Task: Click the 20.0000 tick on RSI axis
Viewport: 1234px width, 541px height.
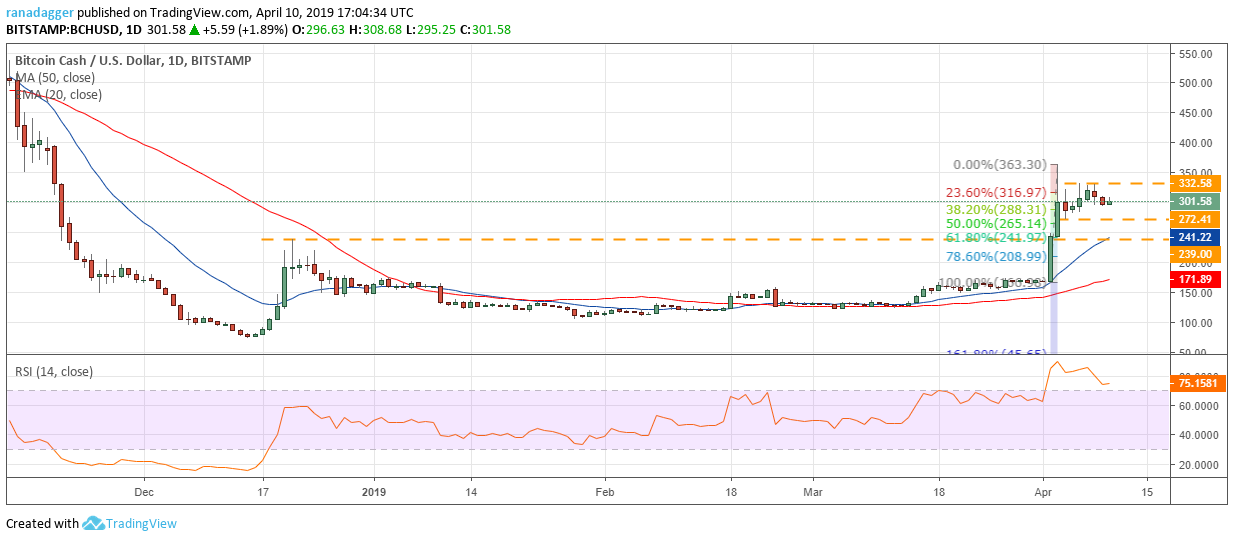Action: point(1198,465)
